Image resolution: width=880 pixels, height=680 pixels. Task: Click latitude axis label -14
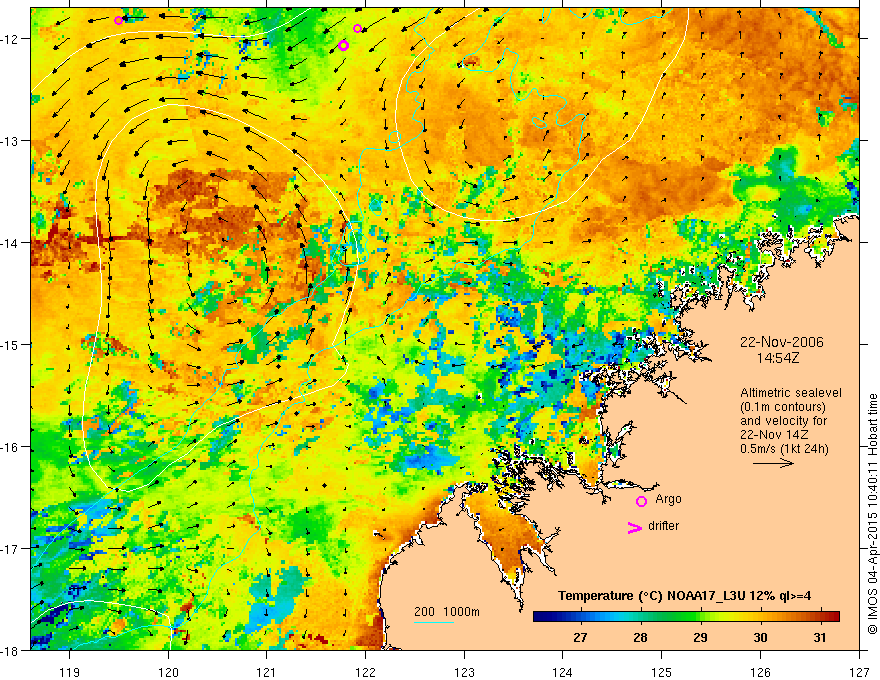[11, 243]
